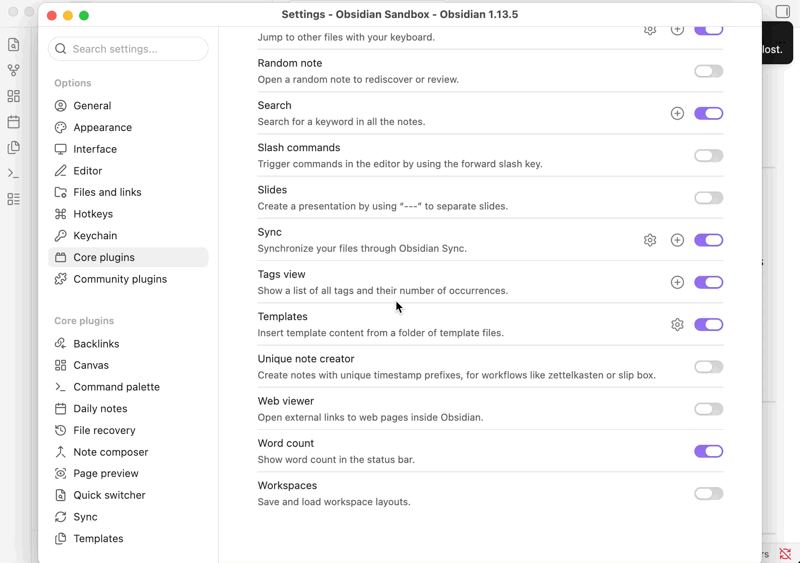Toggle right sidebar icon in main window
Image resolution: width=800 pixels, height=563 pixels.
(x=782, y=11)
